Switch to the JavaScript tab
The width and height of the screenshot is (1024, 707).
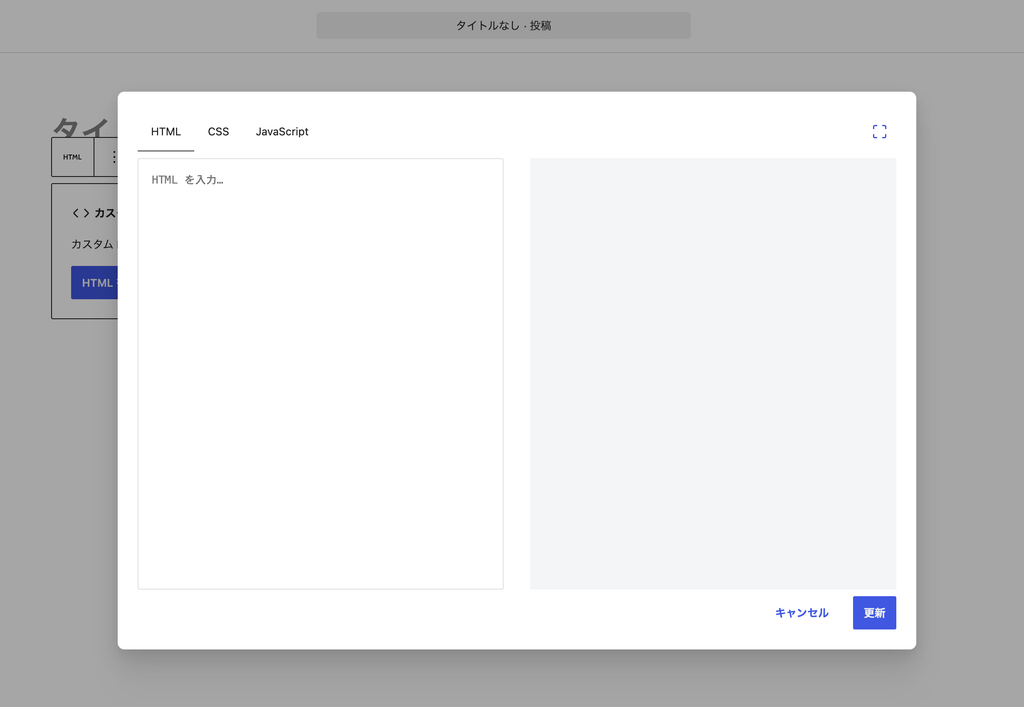(282, 132)
